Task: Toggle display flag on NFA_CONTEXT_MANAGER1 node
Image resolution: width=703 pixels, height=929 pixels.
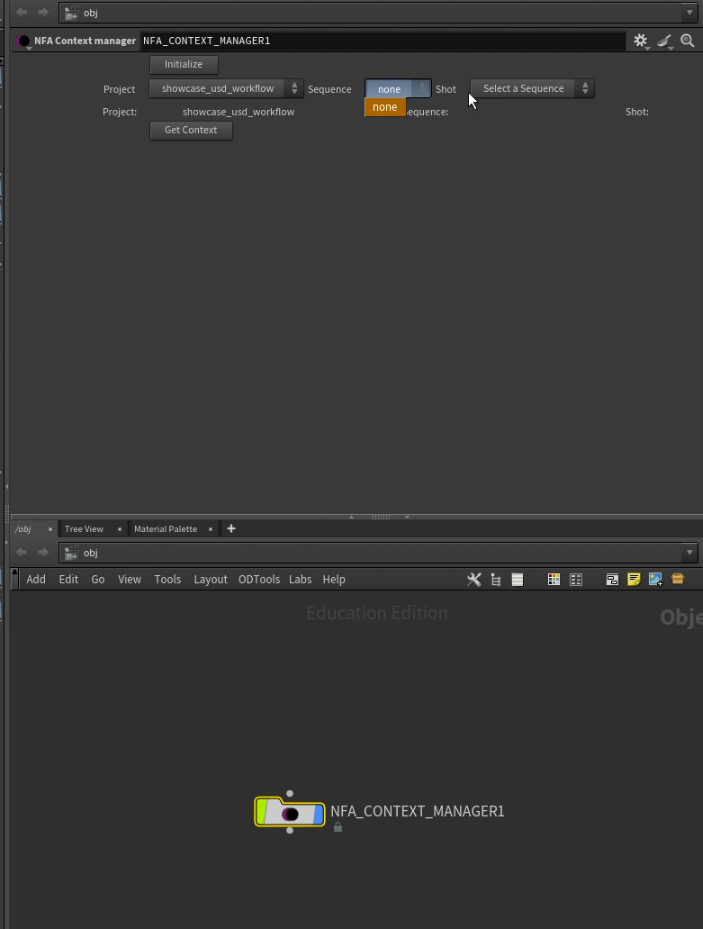Action: tap(319, 813)
